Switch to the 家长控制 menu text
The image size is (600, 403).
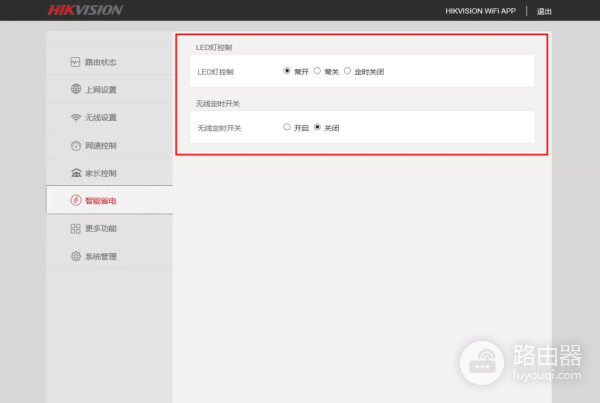click(101, 173)
